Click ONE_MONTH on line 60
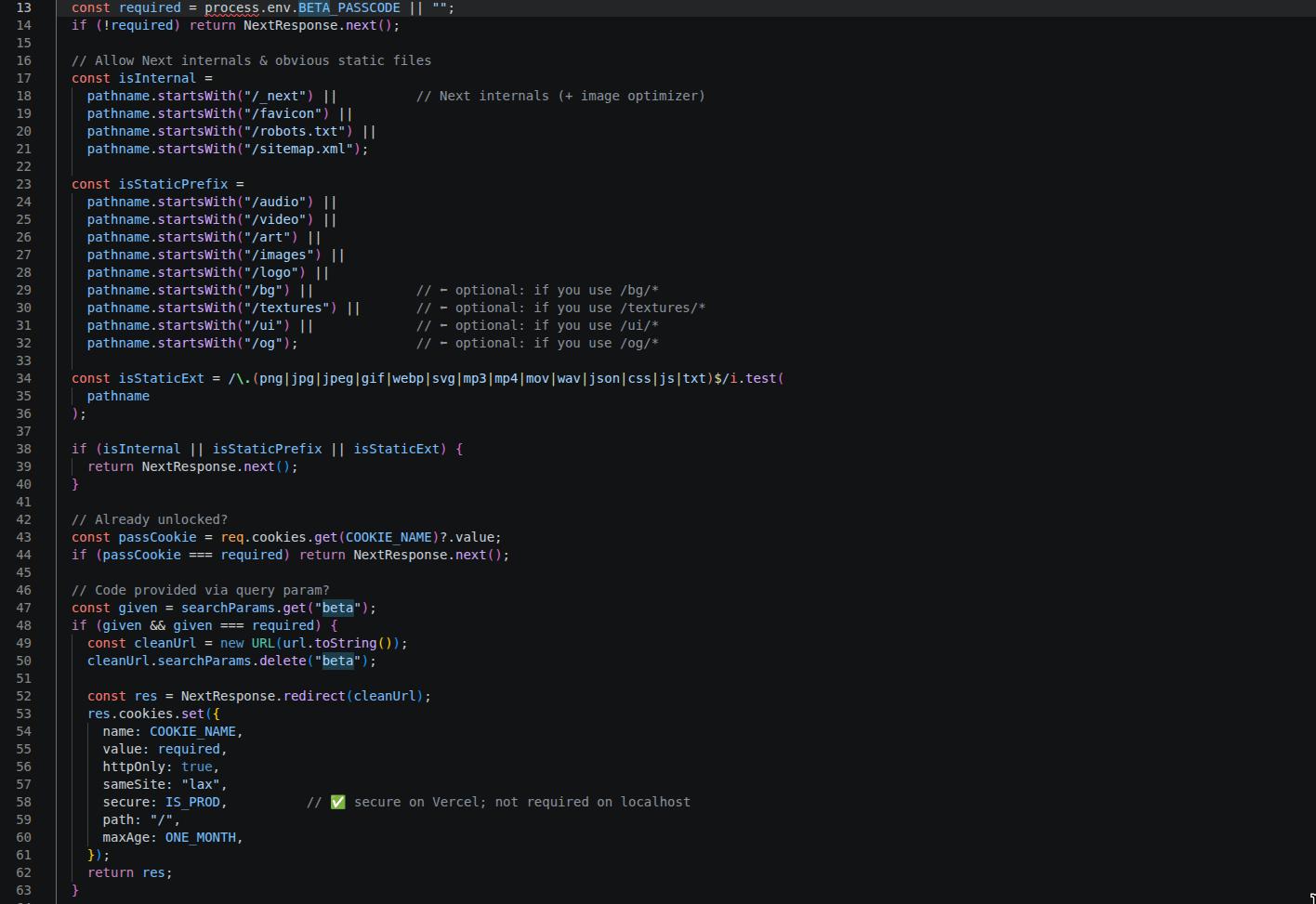This screenshot has height=904, width=1316. 201,837
